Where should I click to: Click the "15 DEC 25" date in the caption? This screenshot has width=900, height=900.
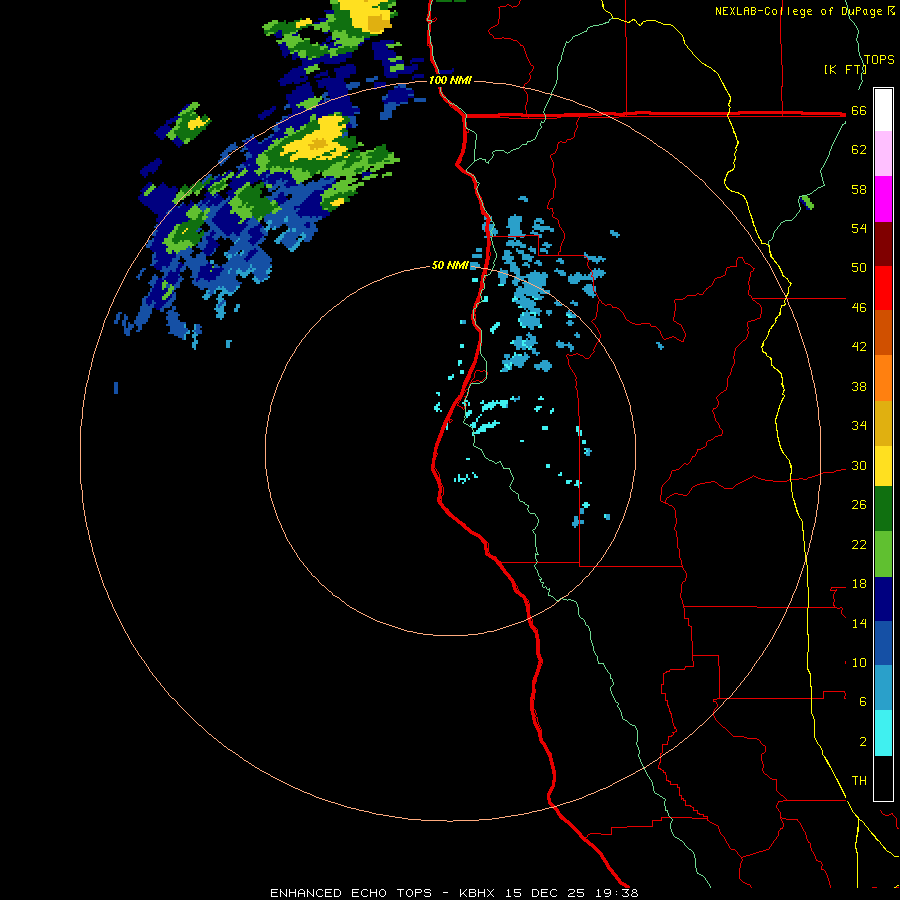point(545,893)
